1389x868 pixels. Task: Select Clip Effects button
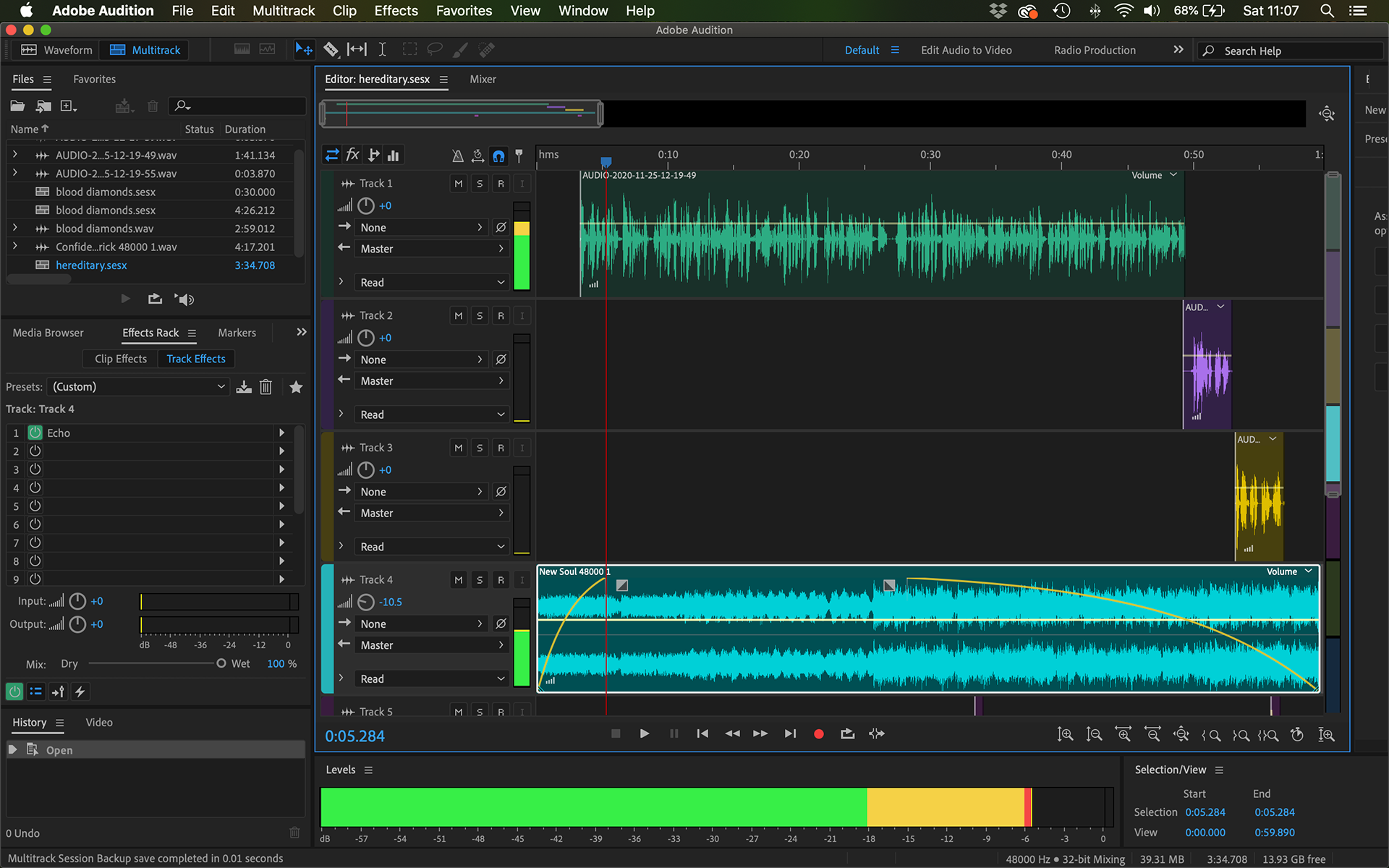tap(120, 359)
